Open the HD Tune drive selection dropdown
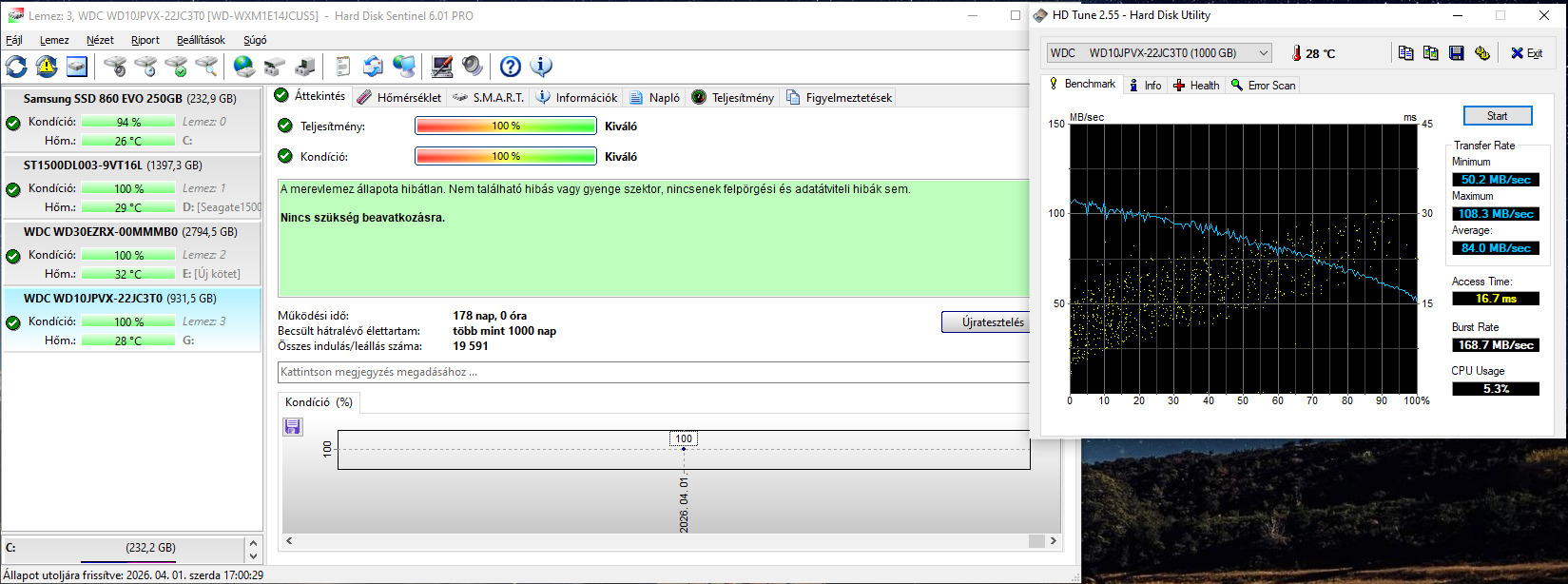 1159,53
